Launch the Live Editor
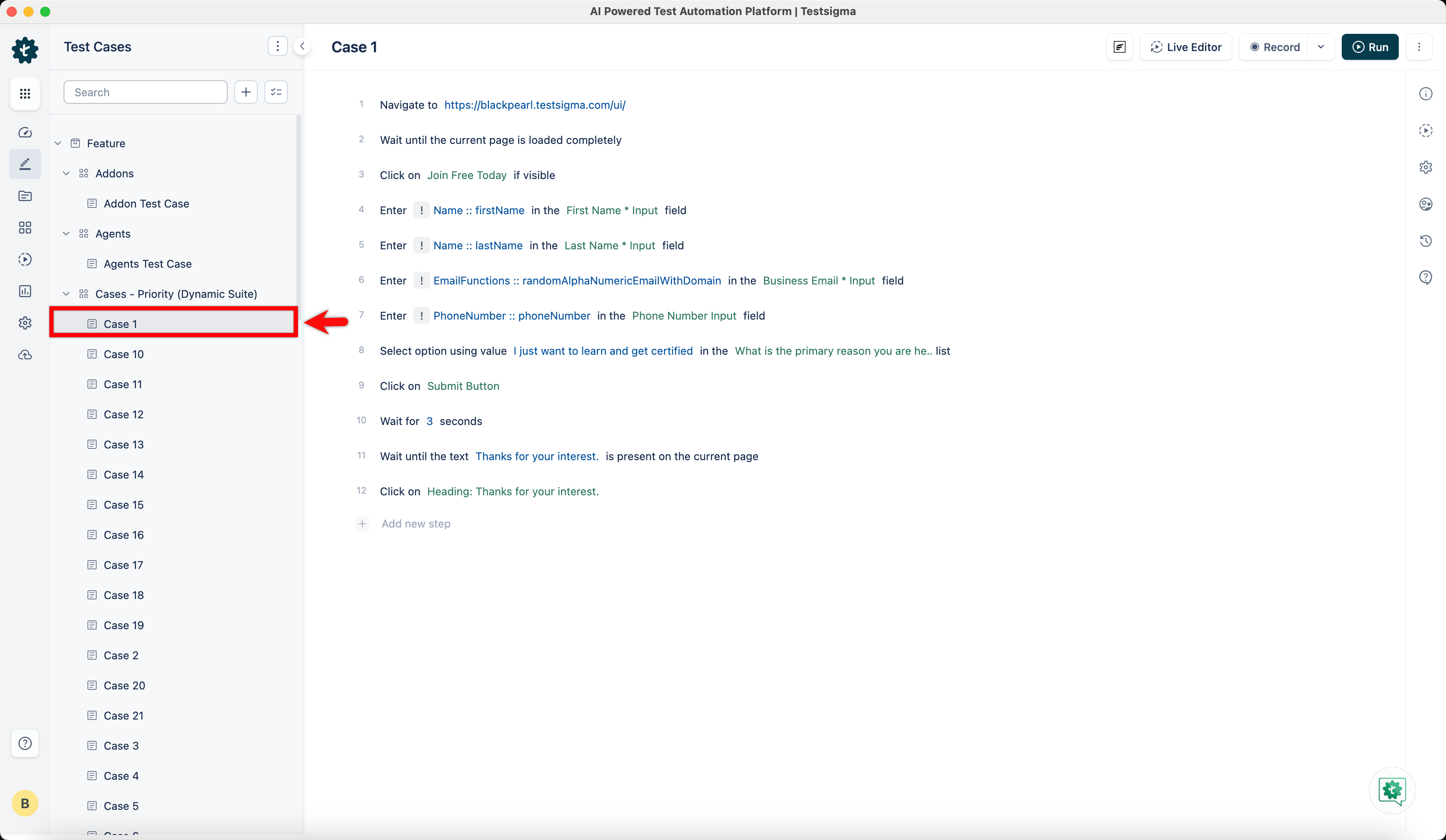The height and width of the screenshot is (840, 1446). point(1185,47)
